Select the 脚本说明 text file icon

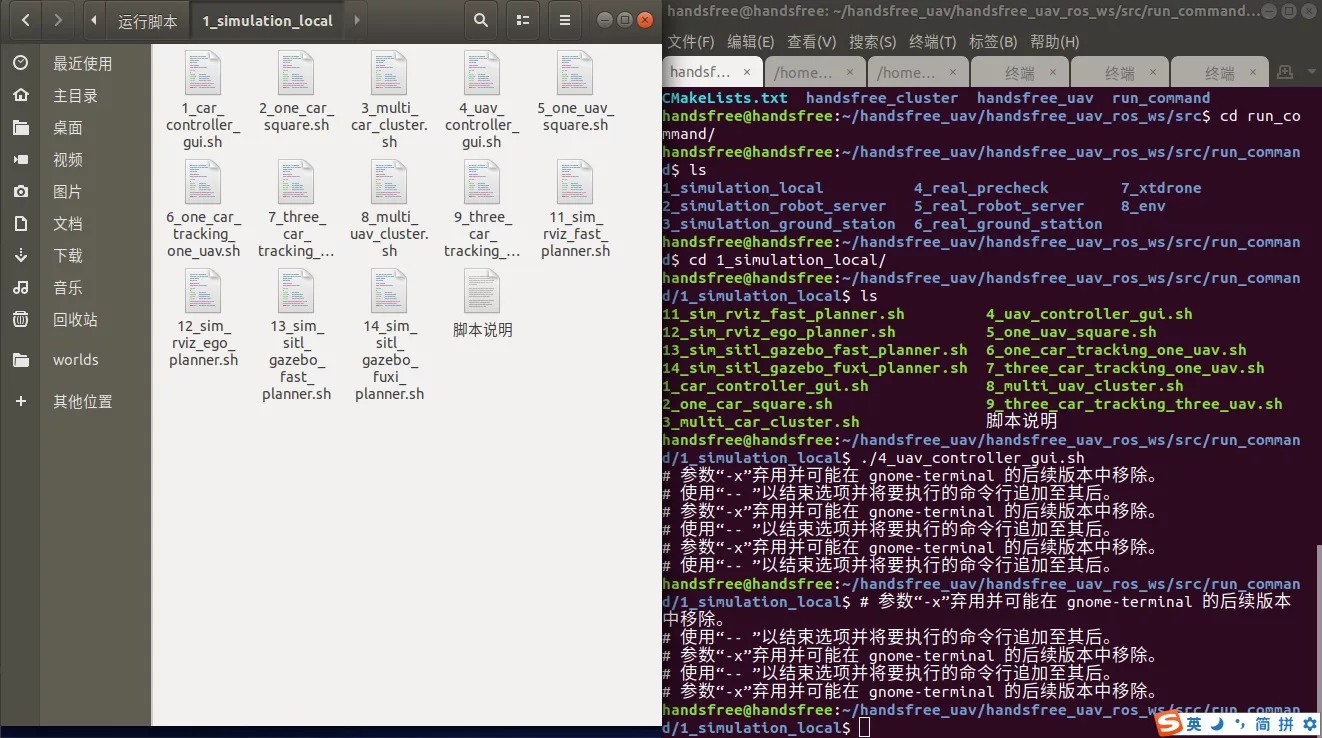coord(482,291)
